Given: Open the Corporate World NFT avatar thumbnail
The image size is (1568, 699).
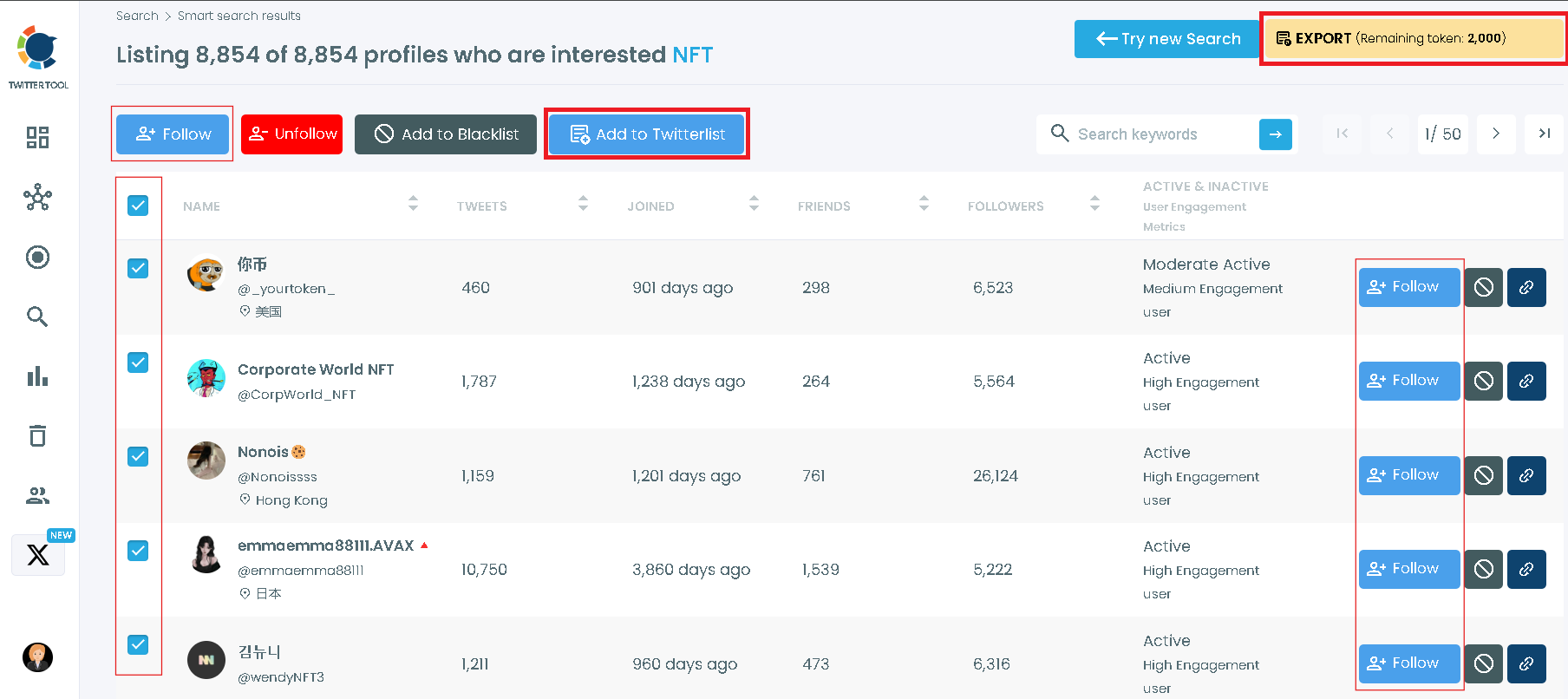Looking at the screenshot, I should click(x=206, y=378).
